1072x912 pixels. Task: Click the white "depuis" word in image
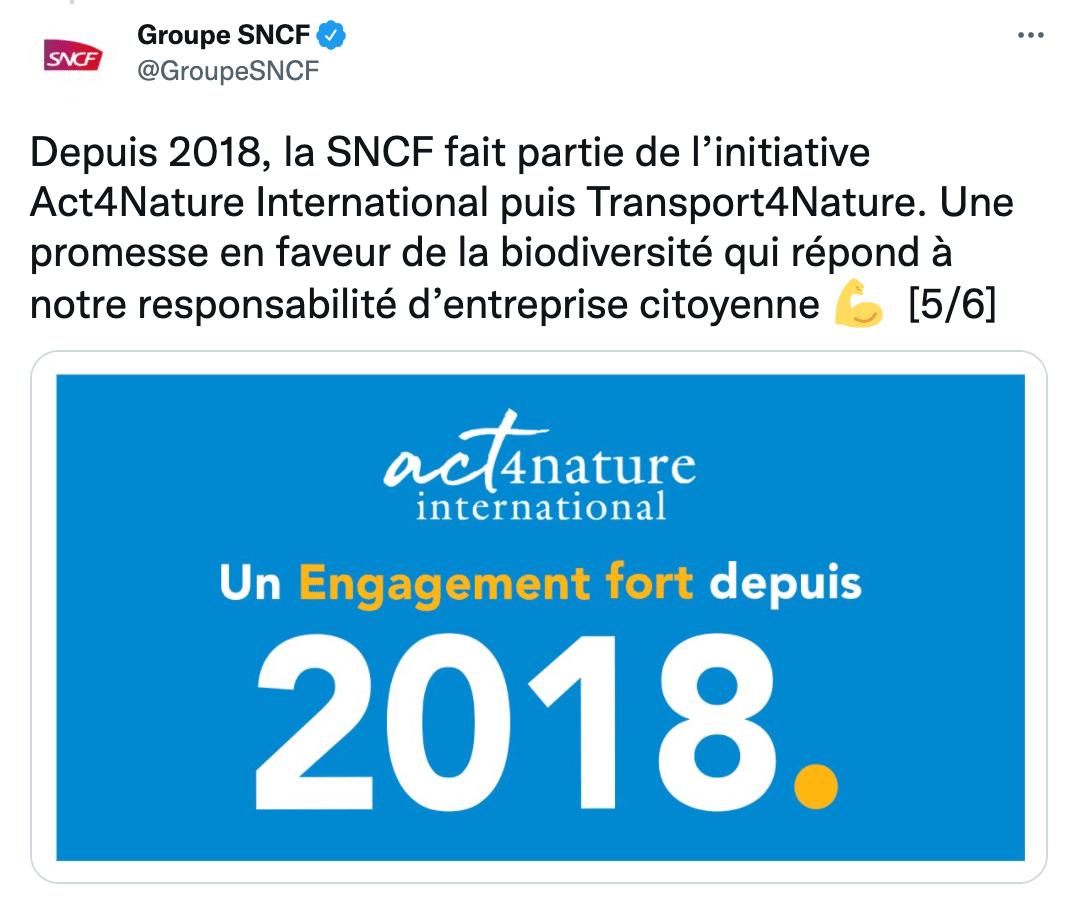point(785,583)
